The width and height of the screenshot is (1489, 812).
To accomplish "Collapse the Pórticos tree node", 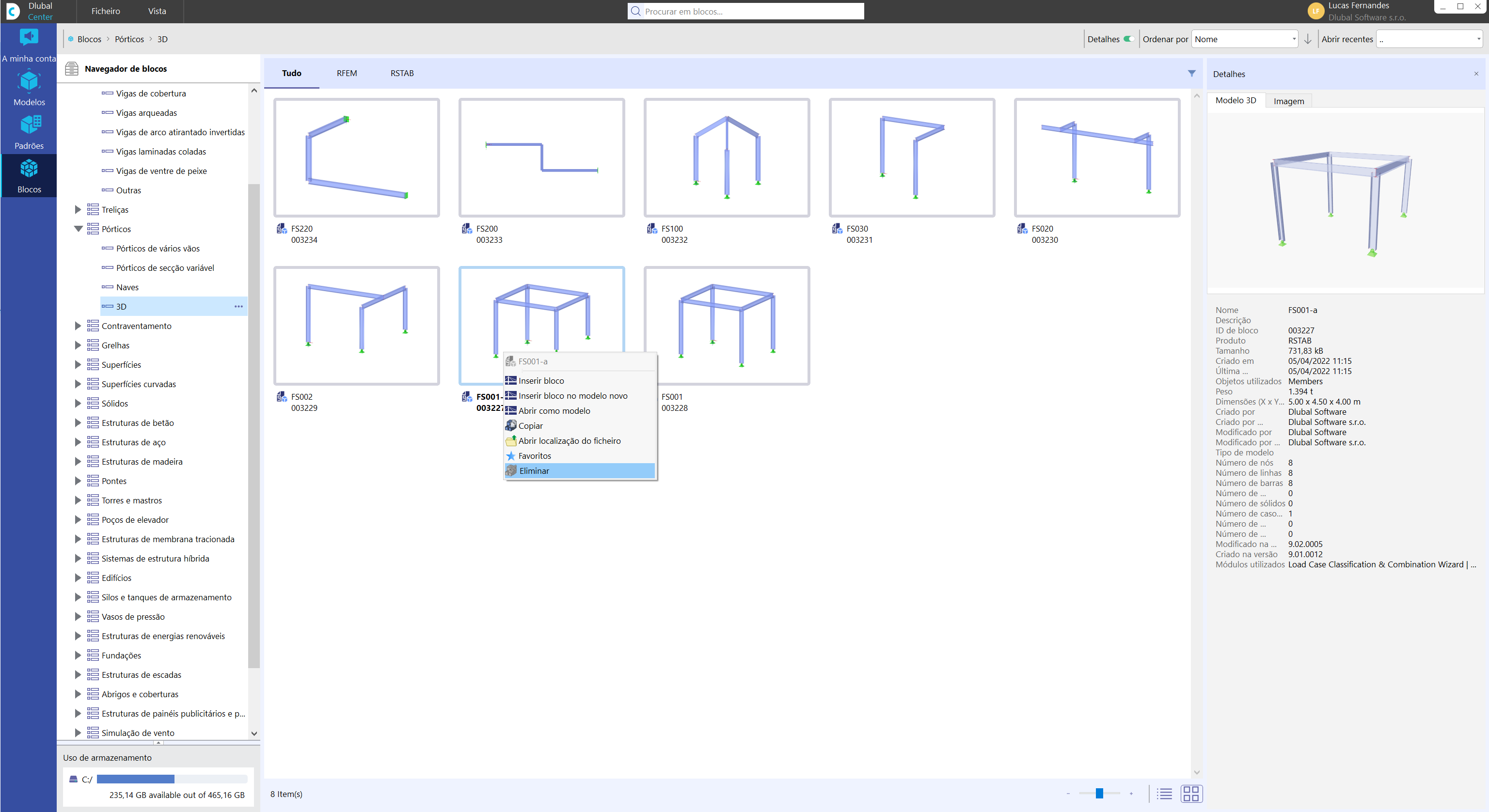I will pyautogui.click(x=78, y=229).
